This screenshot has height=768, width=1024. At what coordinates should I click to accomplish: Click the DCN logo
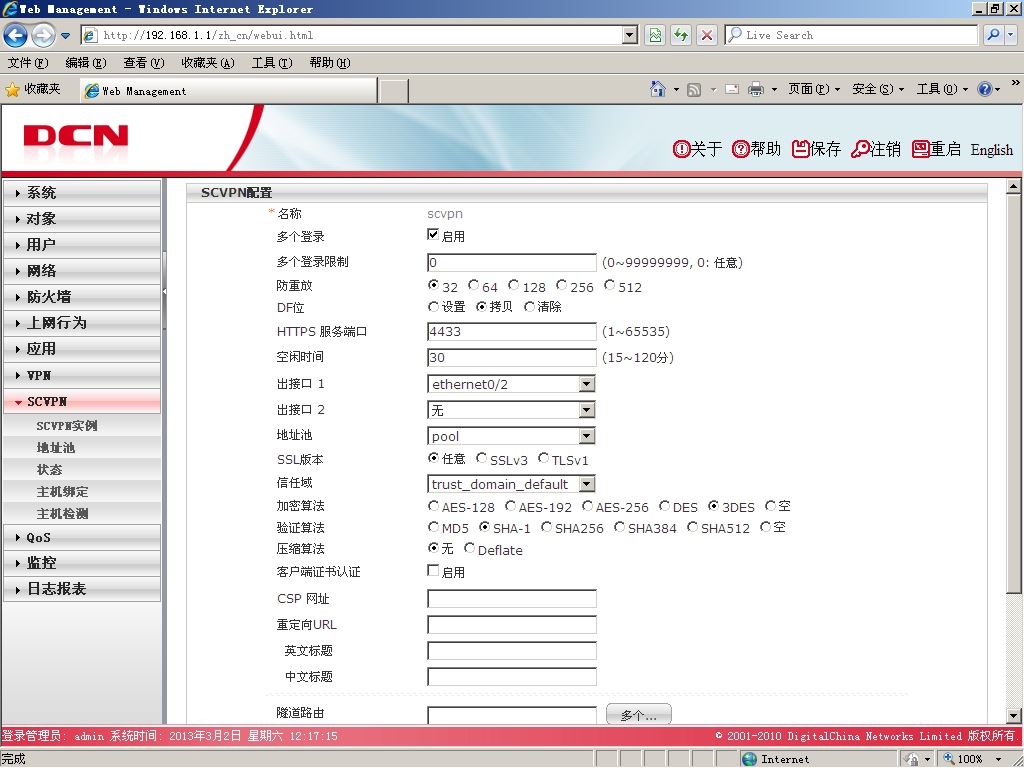(75, 136)
